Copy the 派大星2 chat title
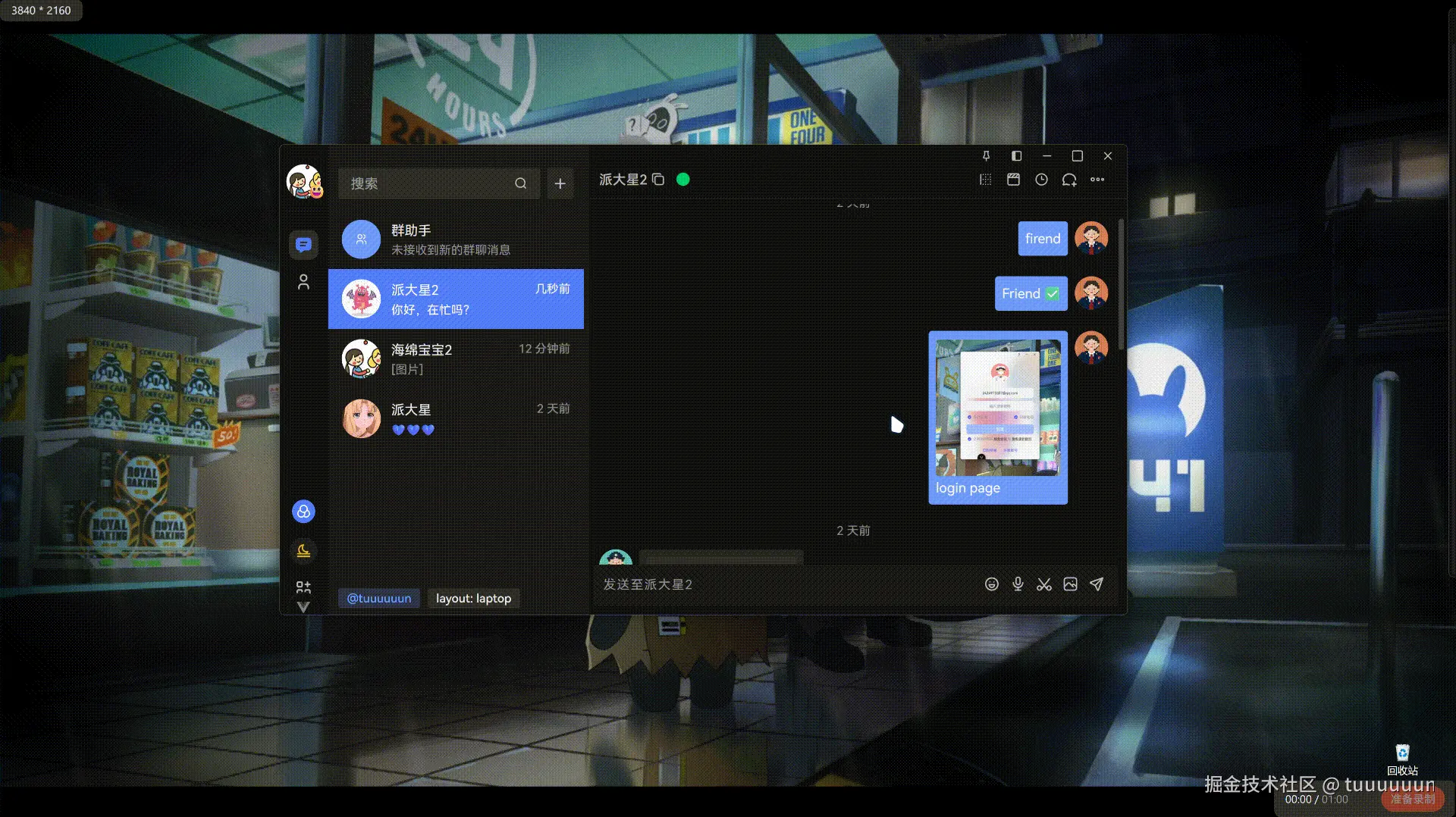The width and height of the screenshot is (1456, 817). click(x=658, y=180)
